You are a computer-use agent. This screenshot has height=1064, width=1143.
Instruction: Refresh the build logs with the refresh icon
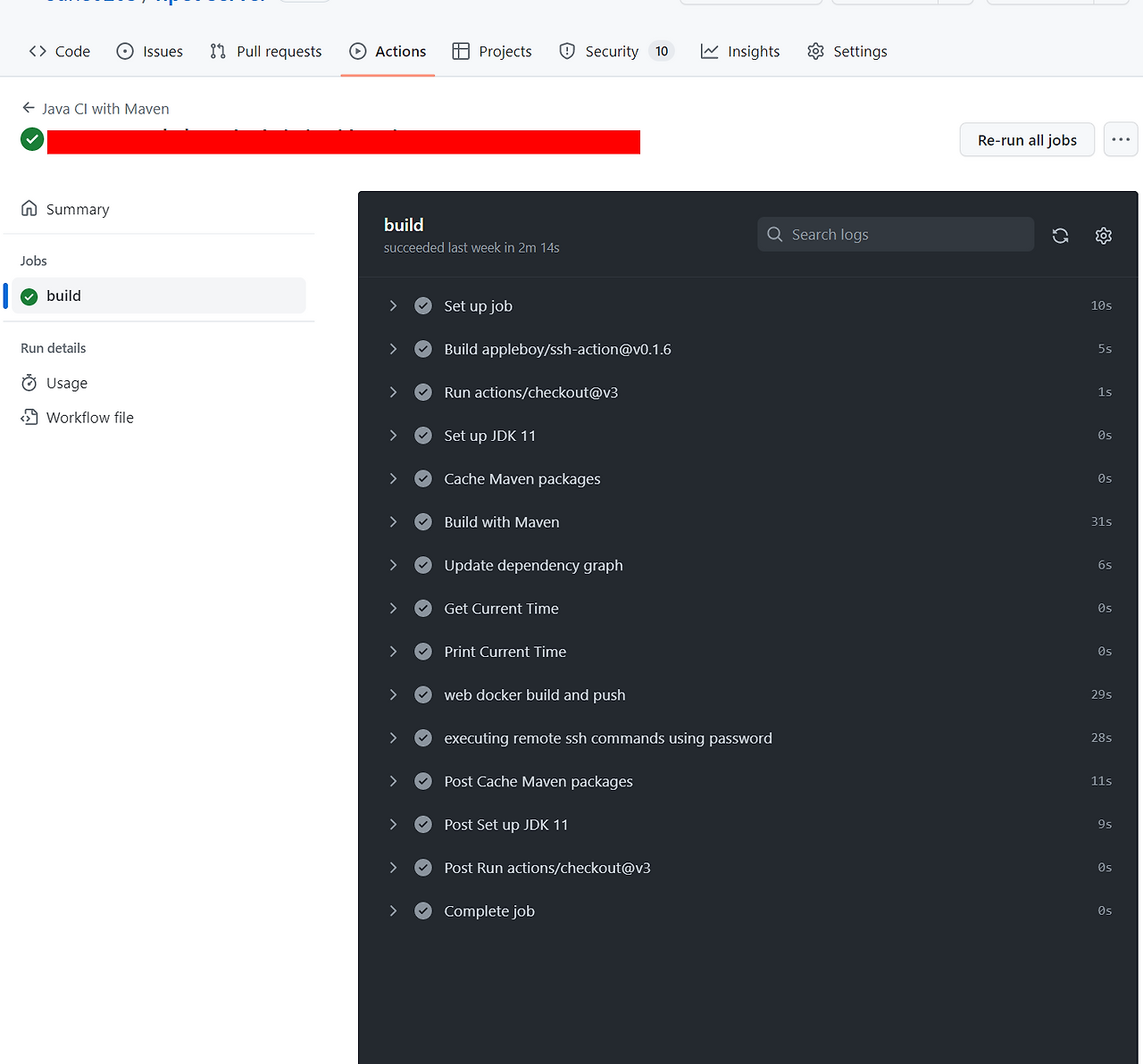pos(1060,235)
